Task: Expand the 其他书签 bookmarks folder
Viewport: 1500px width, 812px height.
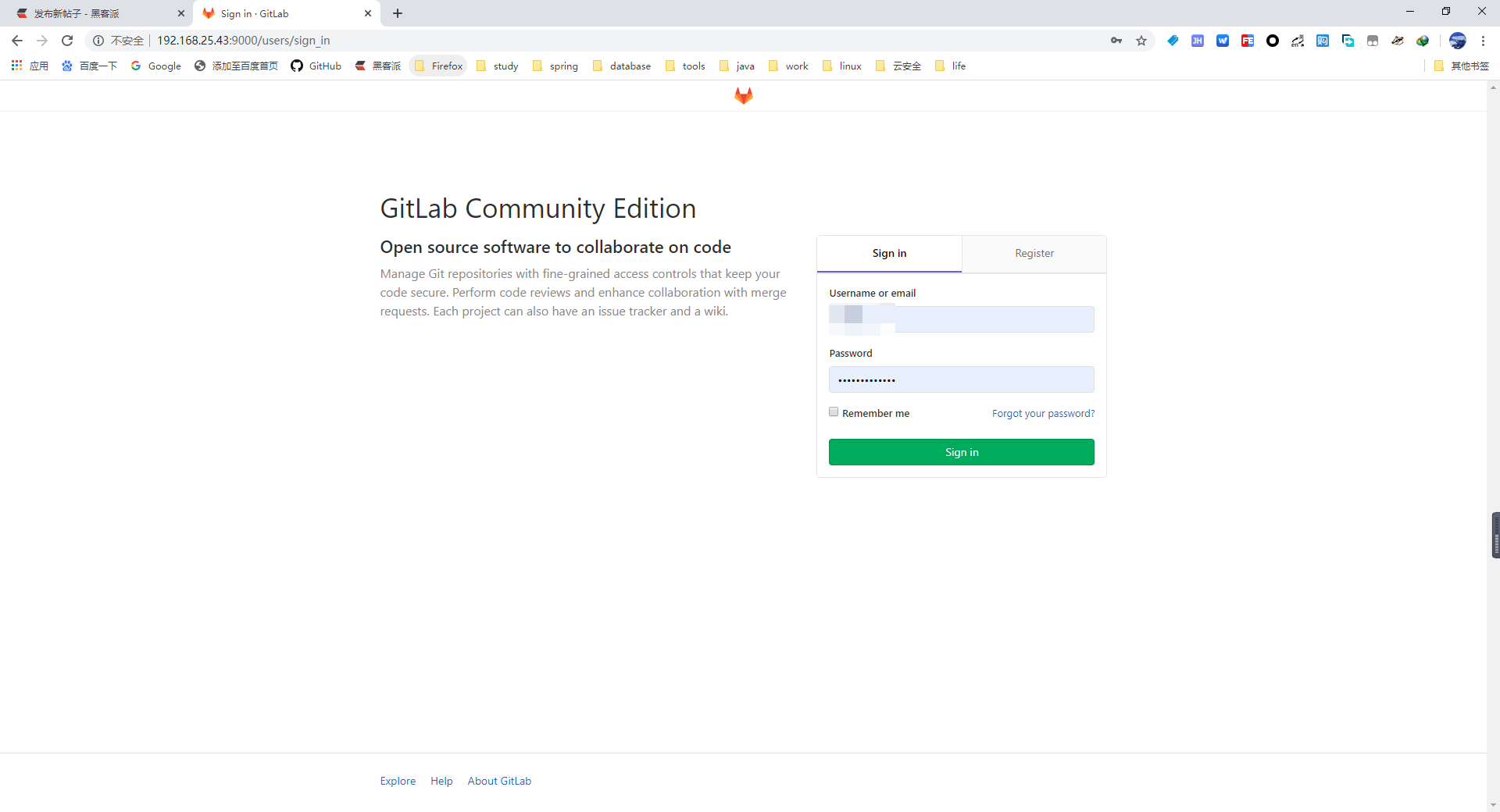Action: pos(1460,66)
